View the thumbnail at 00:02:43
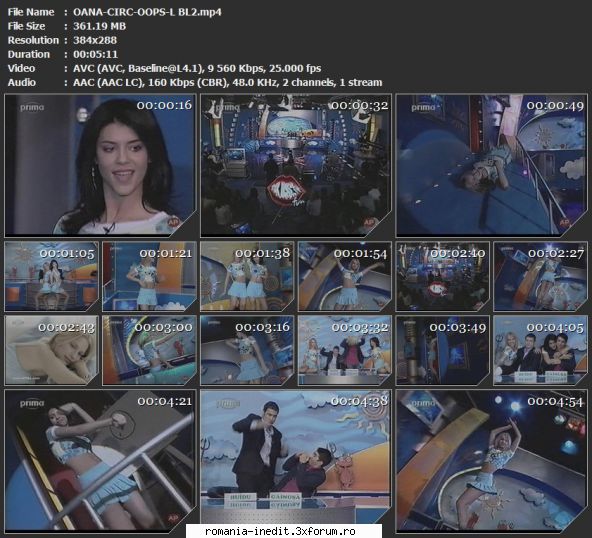The width and height of the screenshot is (592, 538). coord(51,350)
